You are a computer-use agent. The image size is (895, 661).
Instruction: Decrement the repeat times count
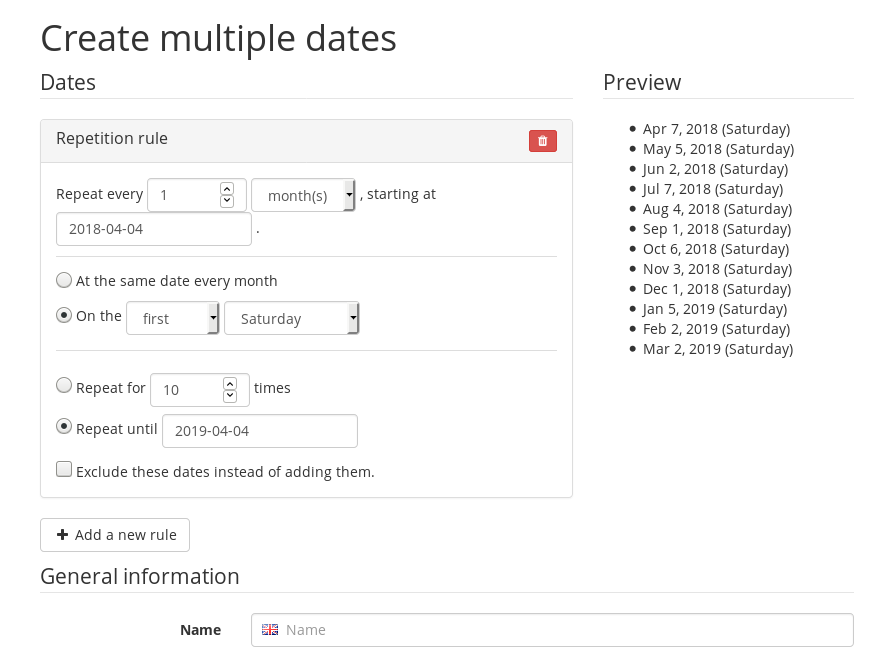(230, 396)
